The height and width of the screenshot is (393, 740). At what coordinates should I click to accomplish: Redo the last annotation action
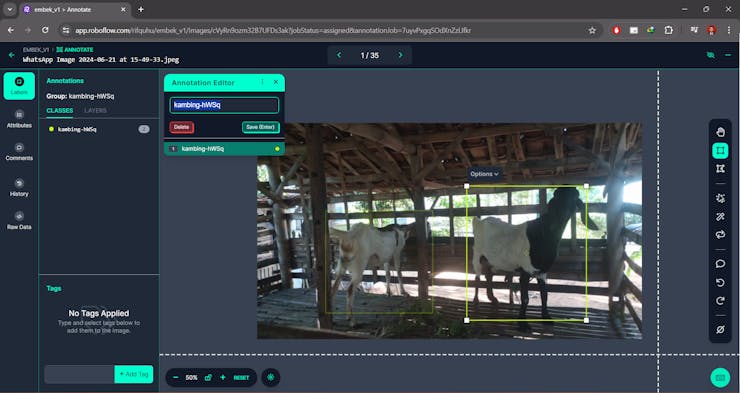pyautogui.click(x=720, y=301)
